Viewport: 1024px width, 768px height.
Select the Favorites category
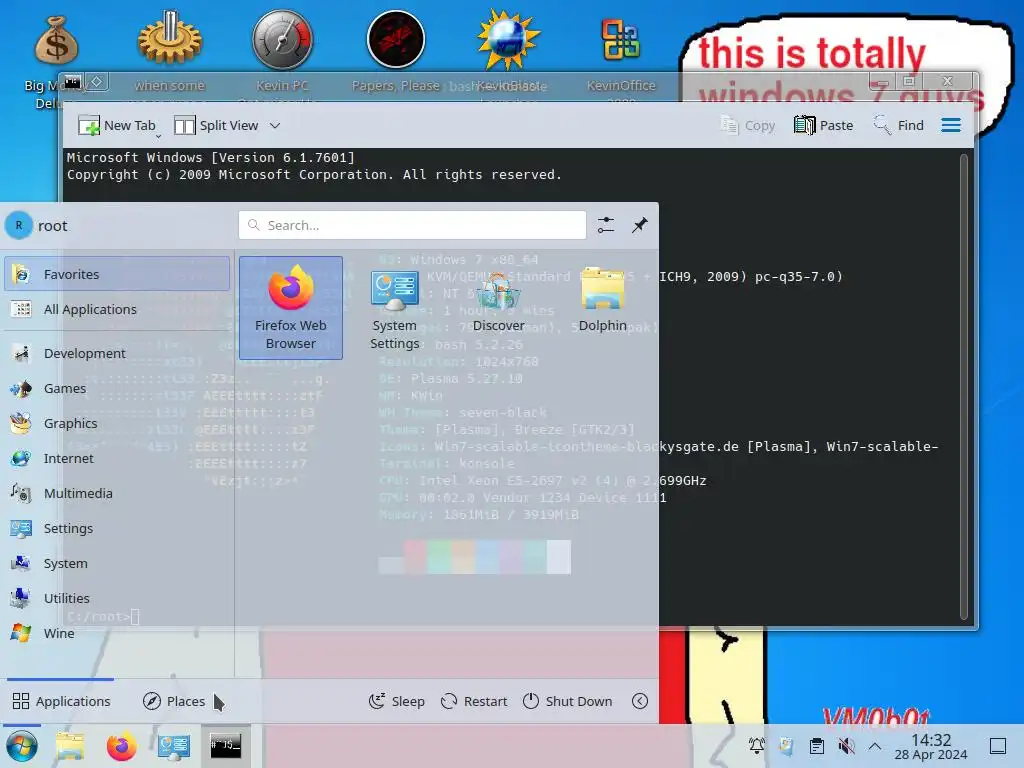pos(117,274)
